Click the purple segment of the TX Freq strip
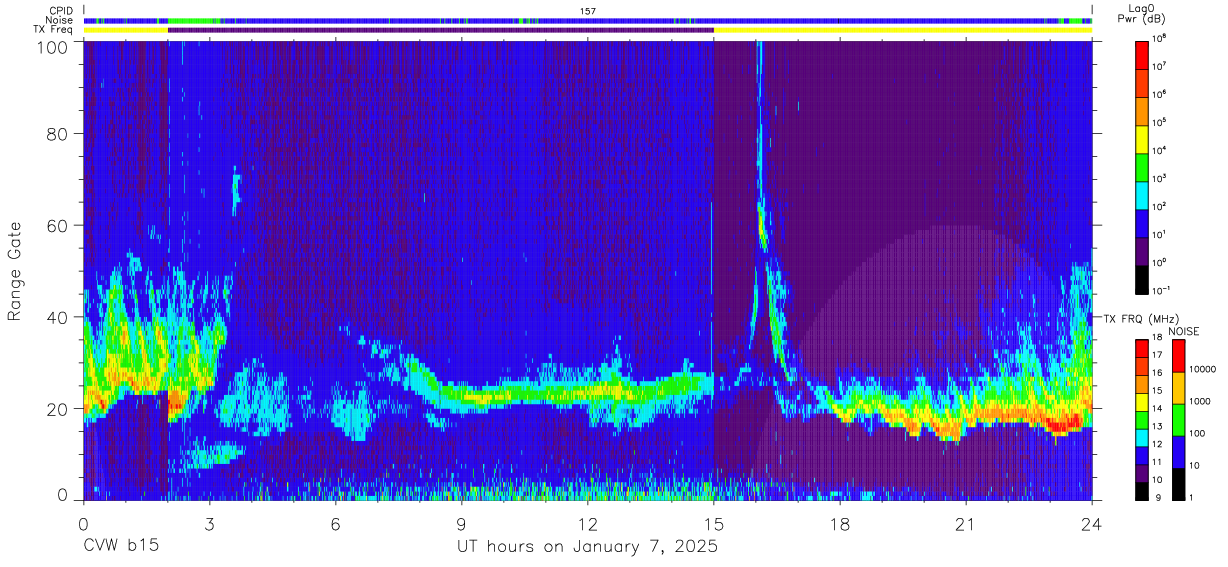Viewport: 1228px width, 567px height. click(440, 30)
